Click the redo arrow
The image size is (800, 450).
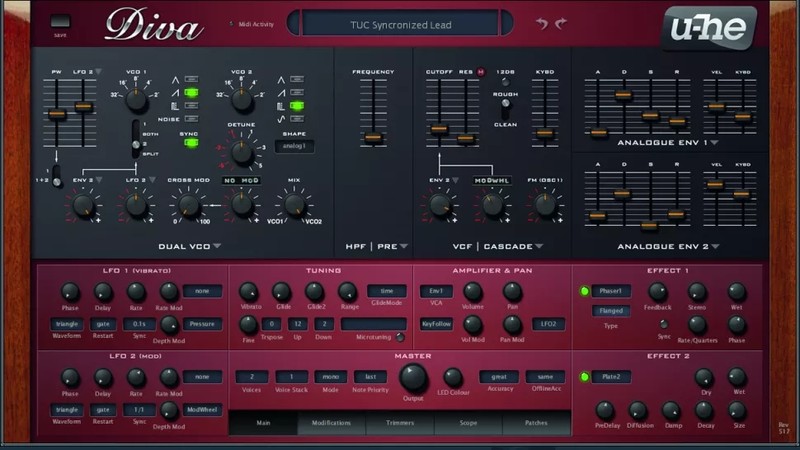pyautogui.click(x=561, y=23)
